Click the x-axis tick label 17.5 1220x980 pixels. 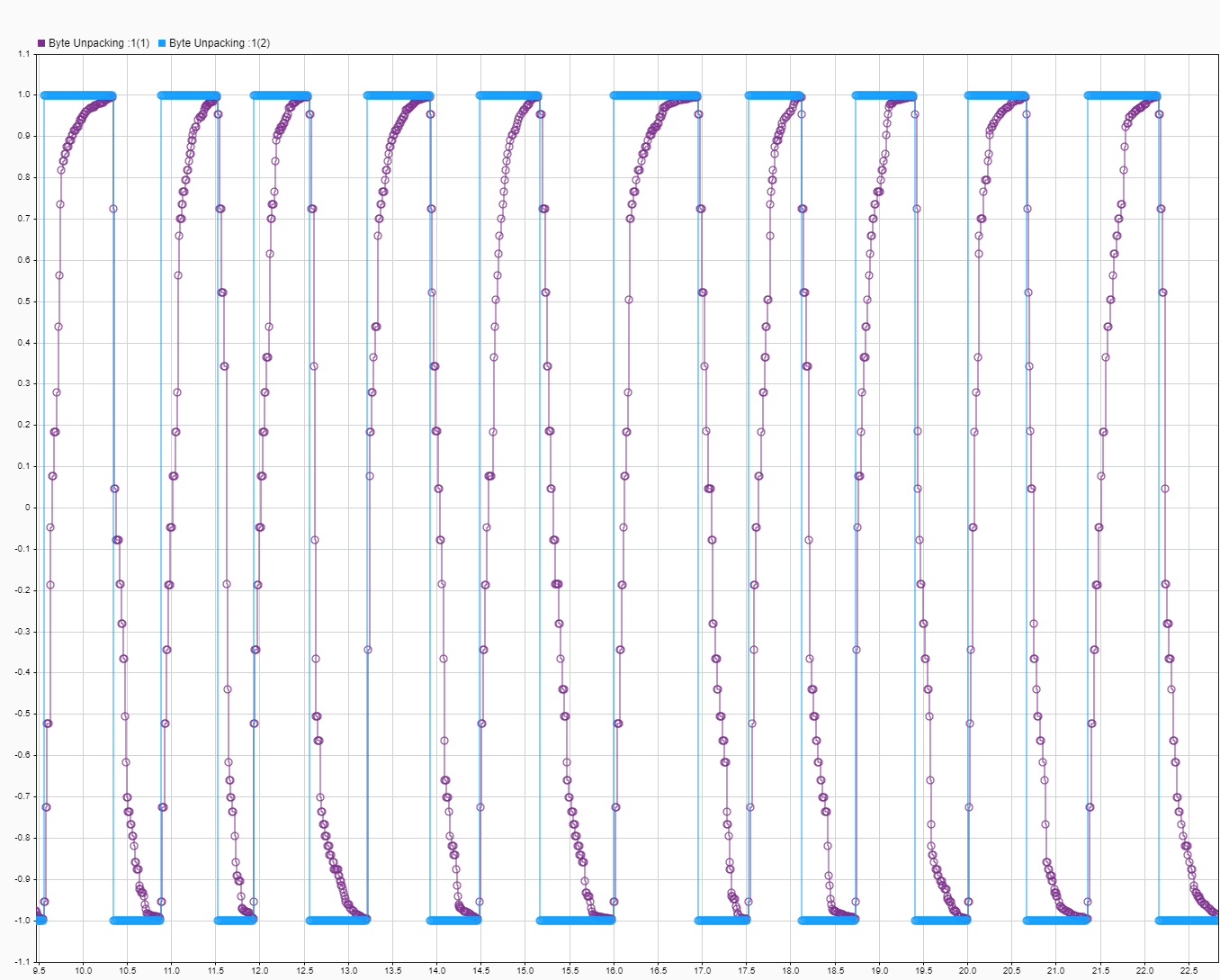[x=746, y=971]
